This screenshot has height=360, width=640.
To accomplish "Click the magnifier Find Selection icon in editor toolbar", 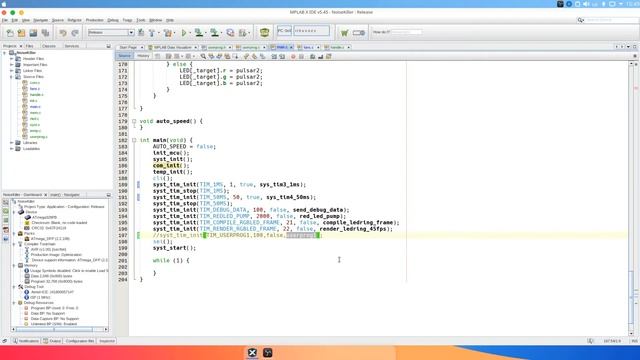I will click(203, 56).
